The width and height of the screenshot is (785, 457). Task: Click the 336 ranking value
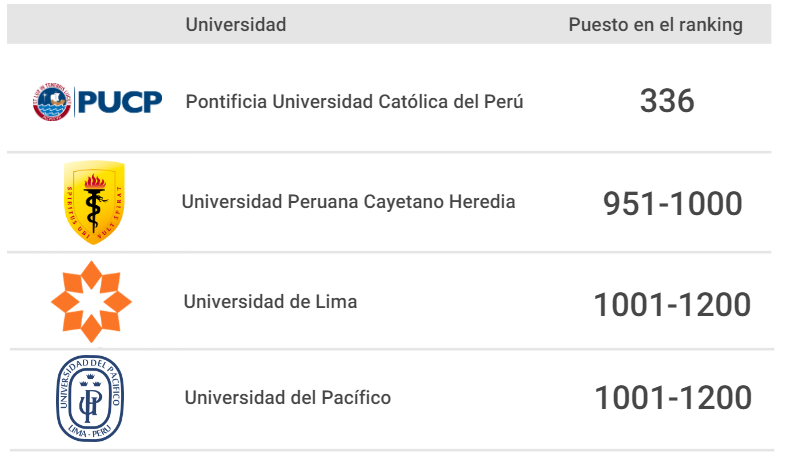tap(667, 101)
